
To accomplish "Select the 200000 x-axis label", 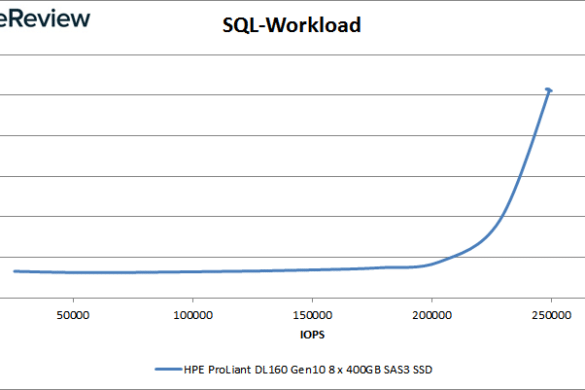I will tap(432, 315).
